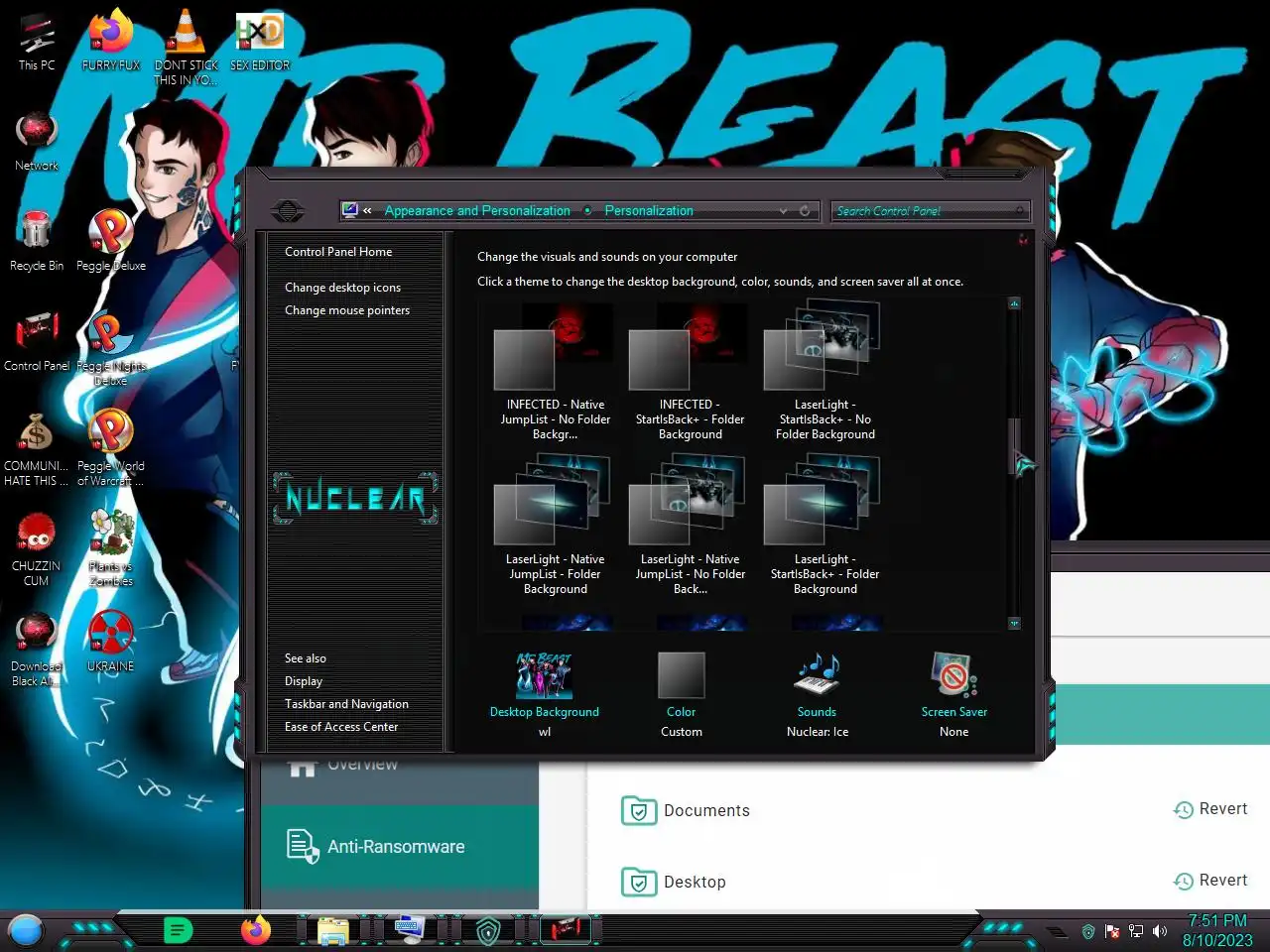
Task: Open the Display link under See also
Action: click(x=304, y=681)
